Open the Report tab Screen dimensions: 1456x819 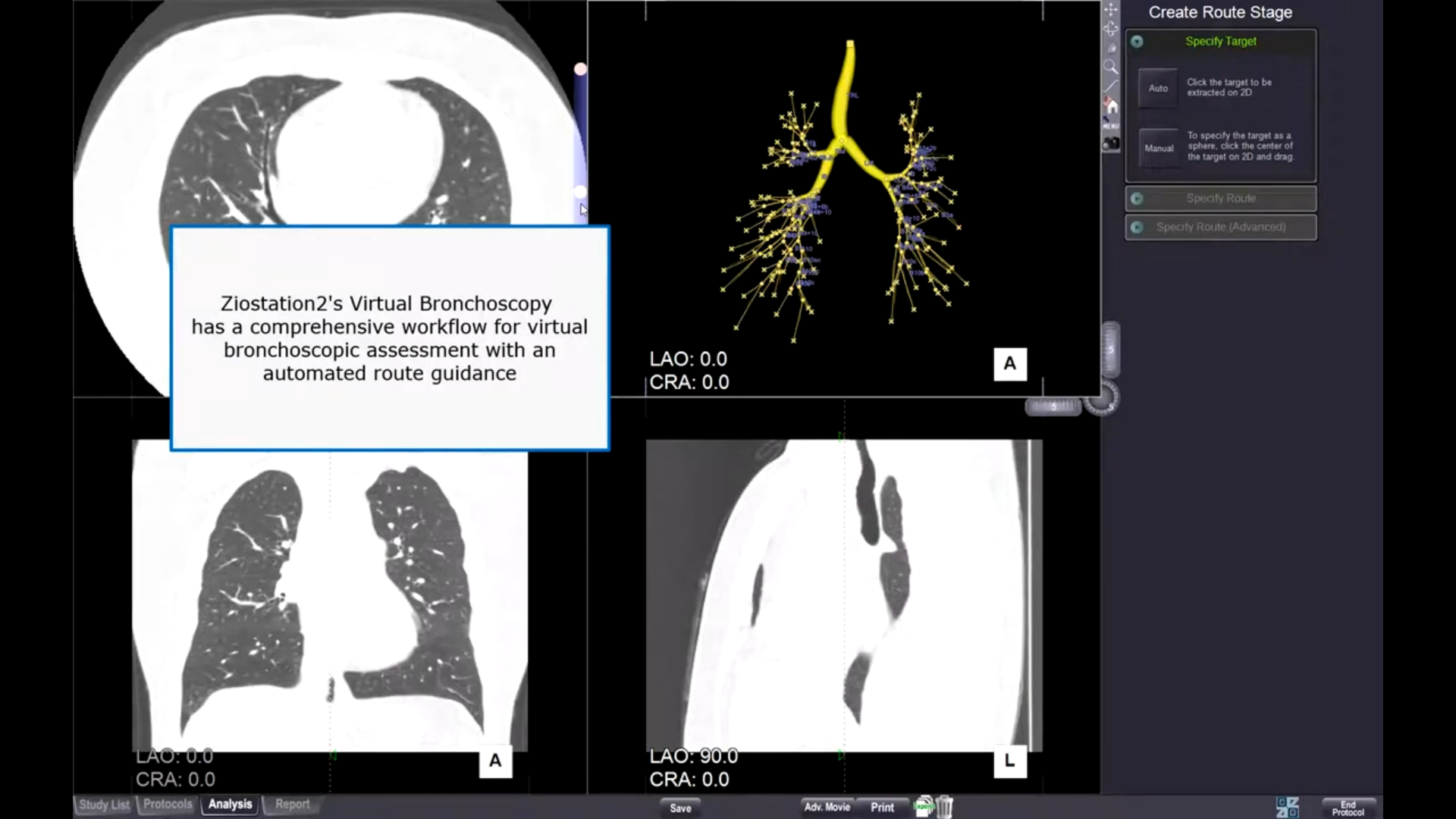click(292, 804)
